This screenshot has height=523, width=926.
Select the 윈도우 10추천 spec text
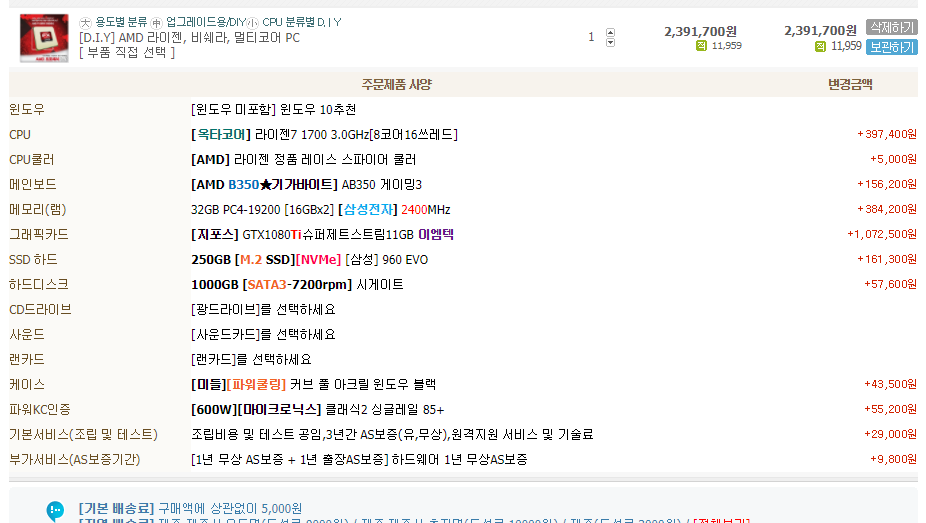click(x=274, y=110)
